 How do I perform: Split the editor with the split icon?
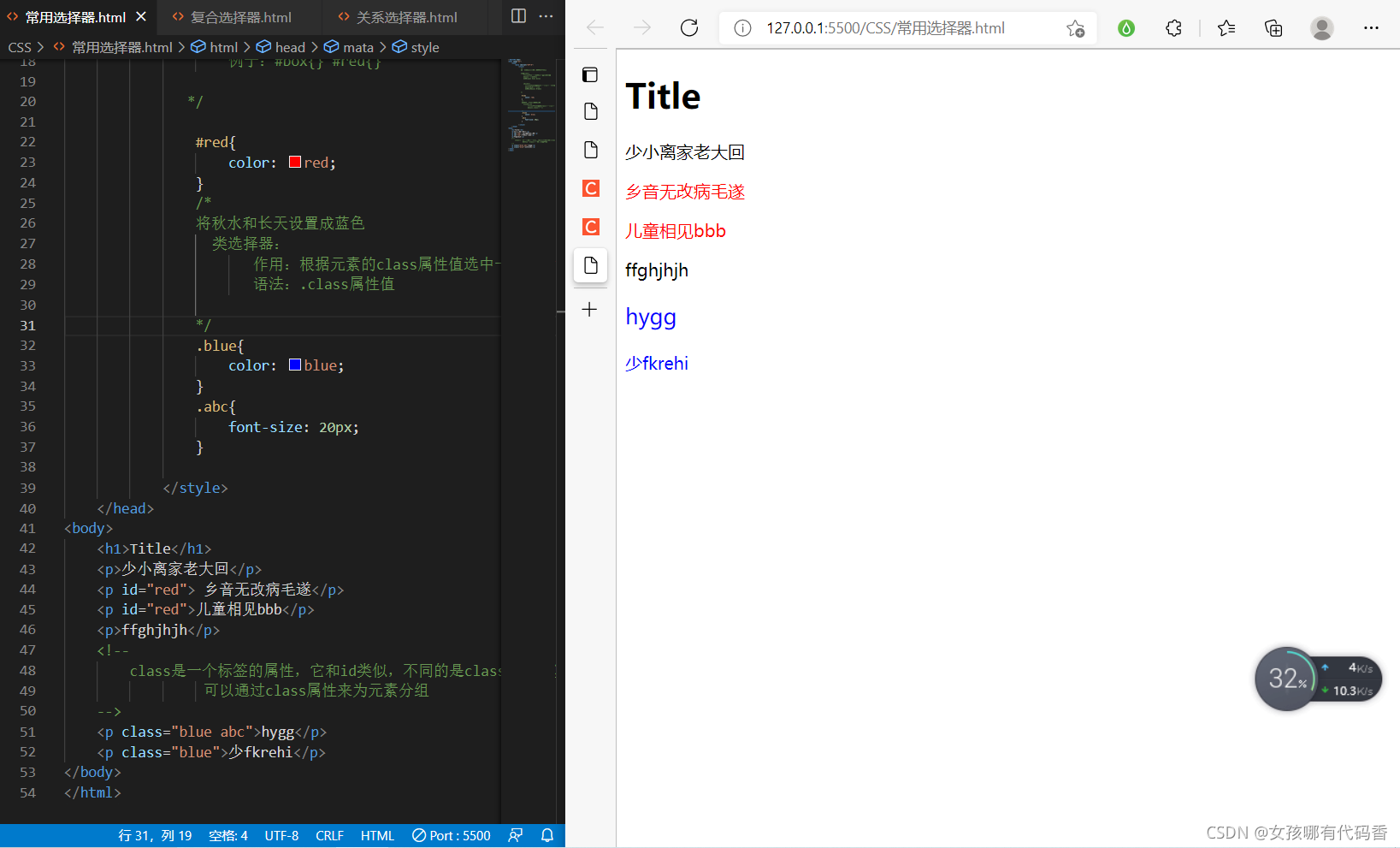518,16
